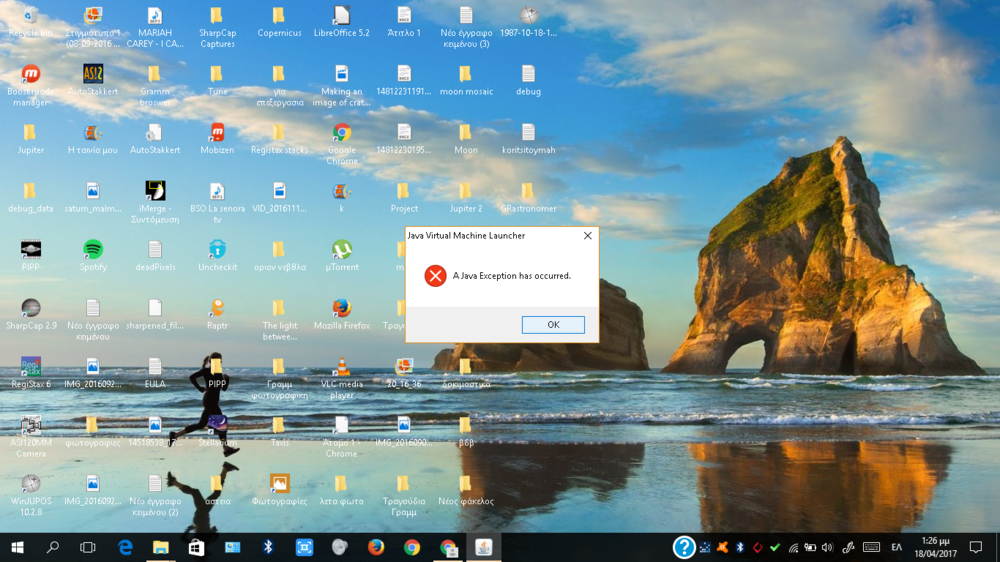
Task: Launch Mozilla Firefox from the desktop
Action: 341,308
